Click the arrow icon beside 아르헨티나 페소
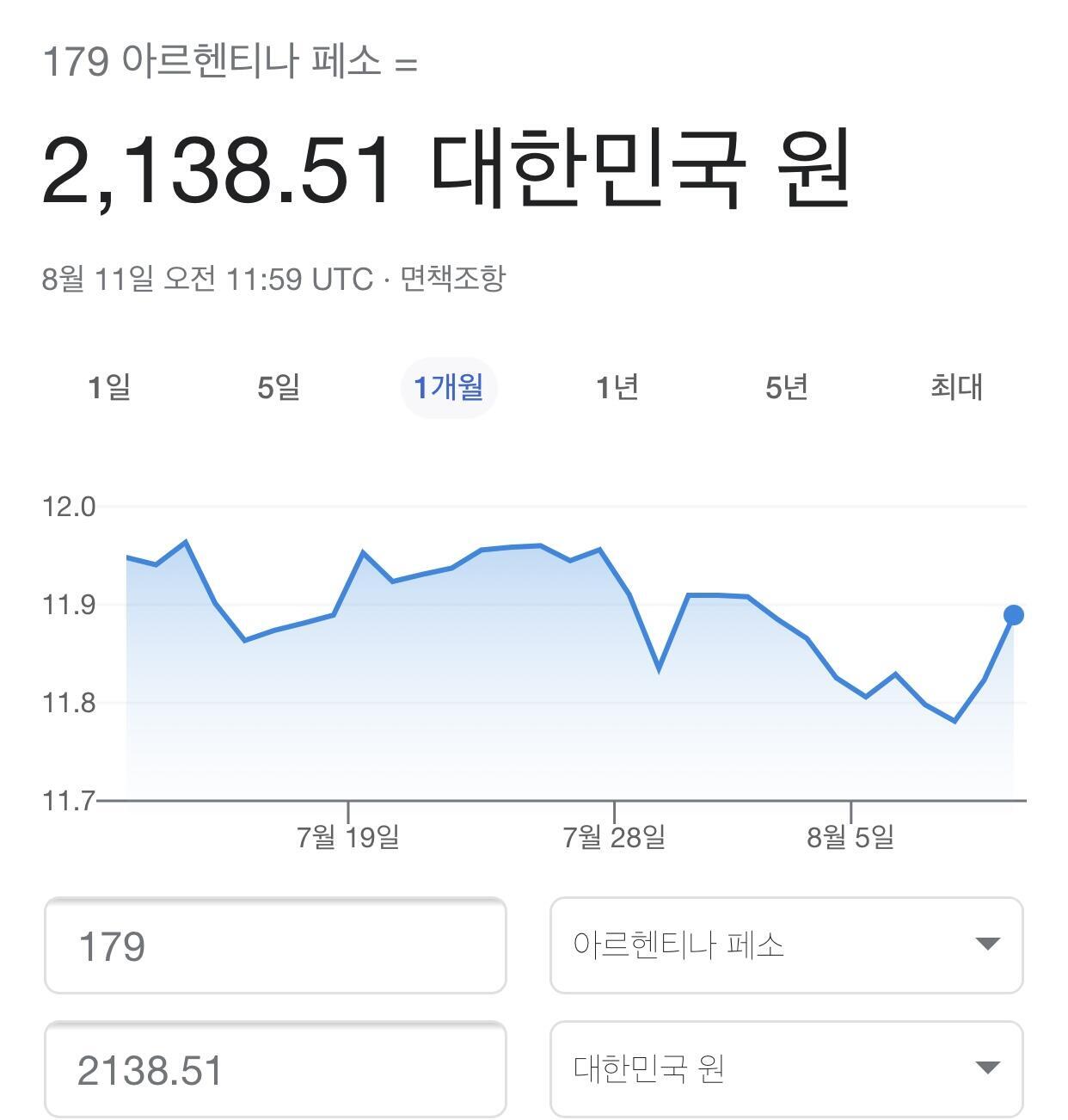 (988, 945)
